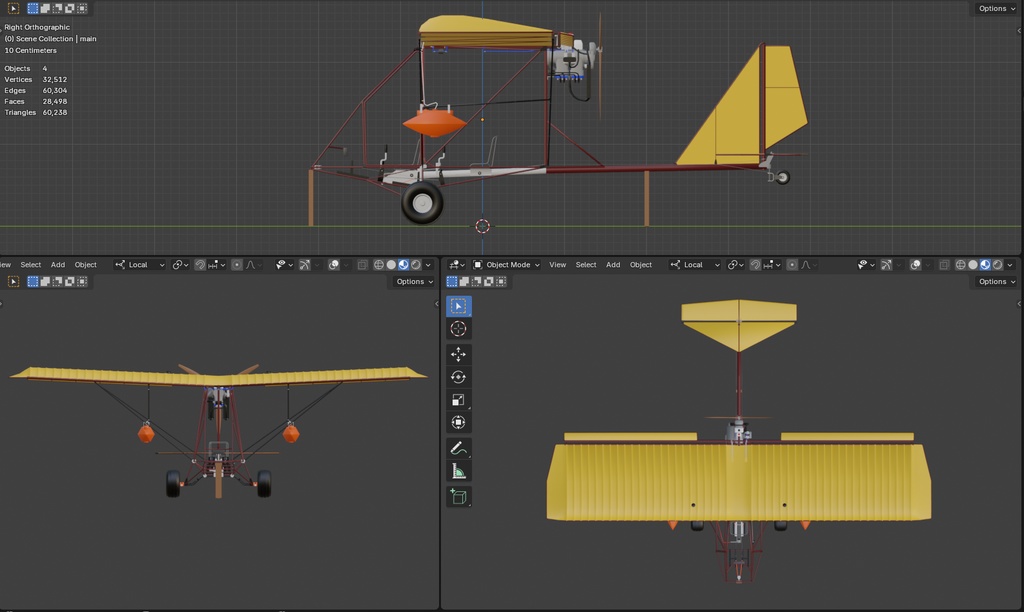Select the Select Box tool in right viewport toolbar

[458, 306]
